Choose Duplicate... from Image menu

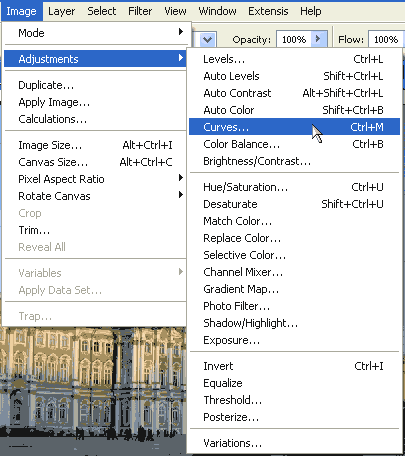point(95,85)
